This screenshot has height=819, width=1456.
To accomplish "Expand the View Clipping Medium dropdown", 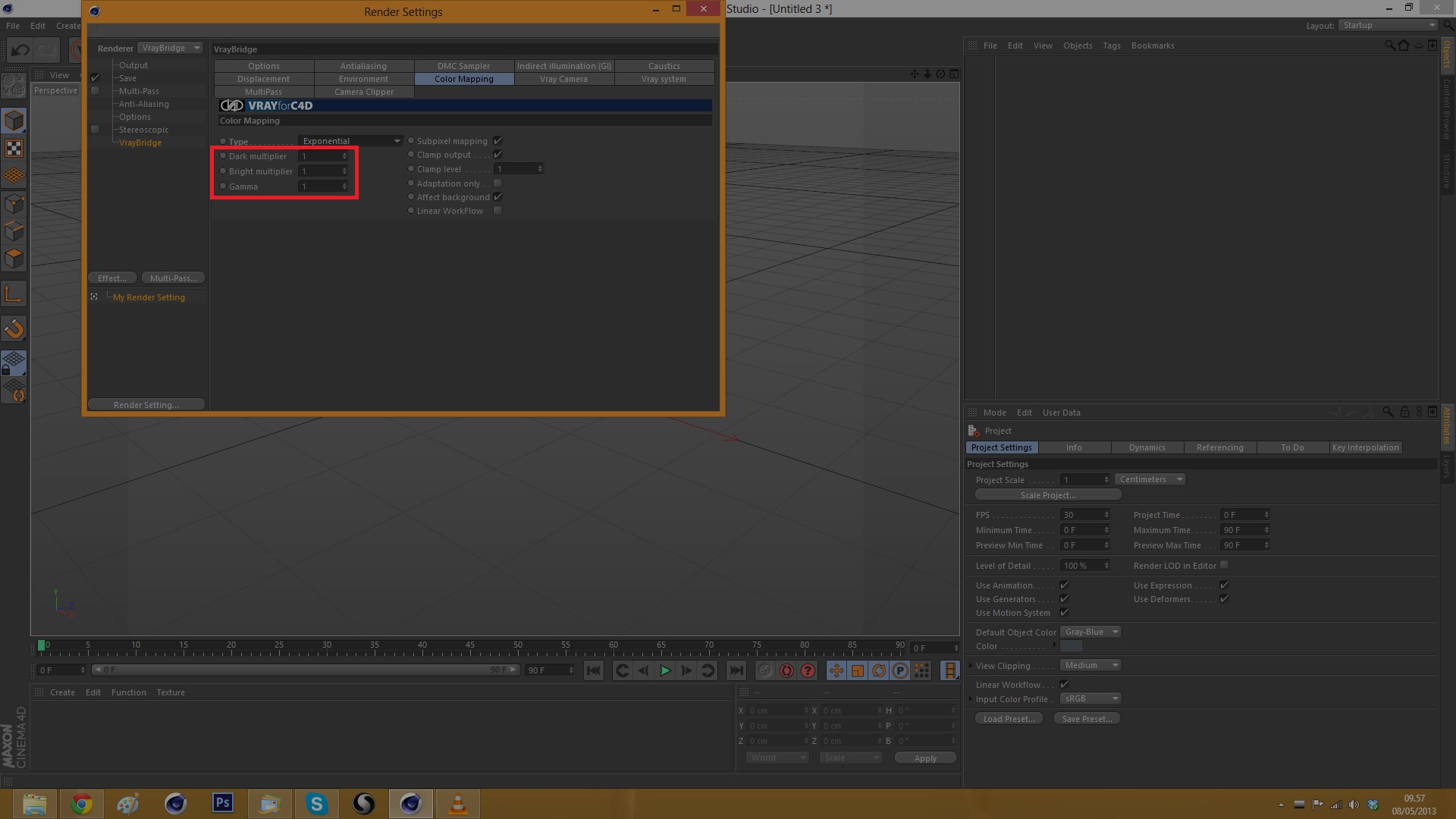I will coord(1090,665).
